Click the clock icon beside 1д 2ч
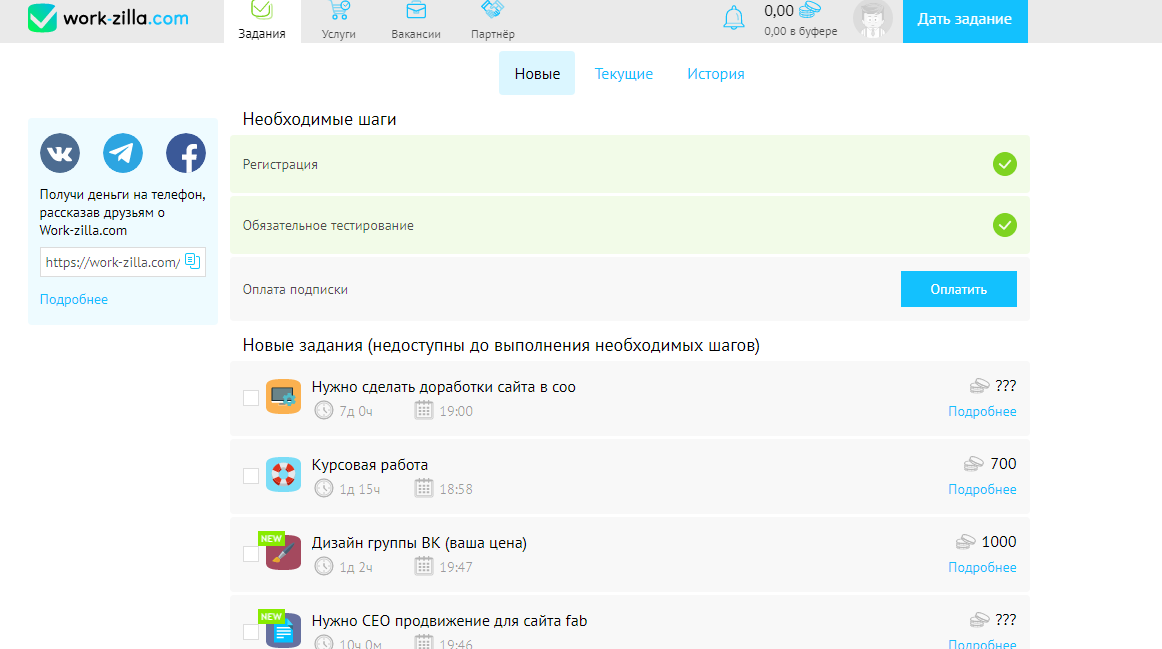 pos(324,566)
